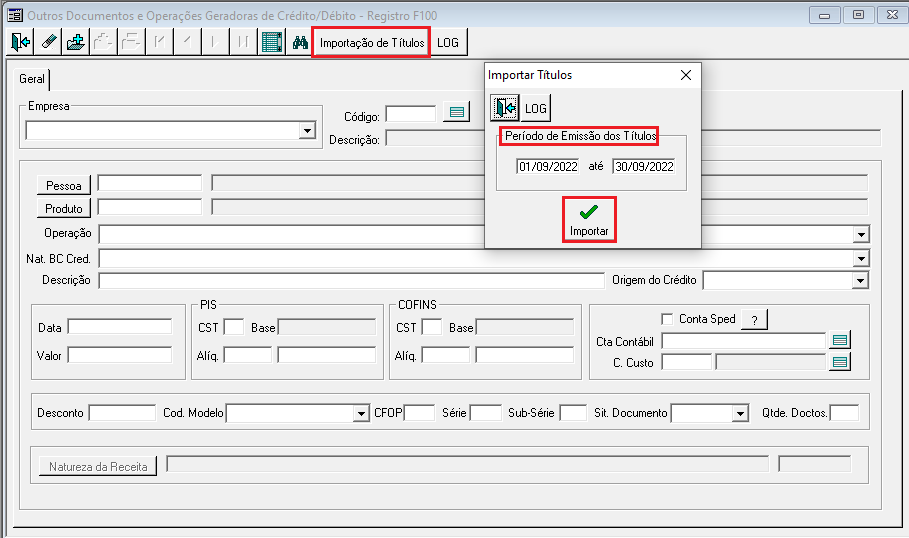Click the previous record navigation icon

tap(187, 42)
